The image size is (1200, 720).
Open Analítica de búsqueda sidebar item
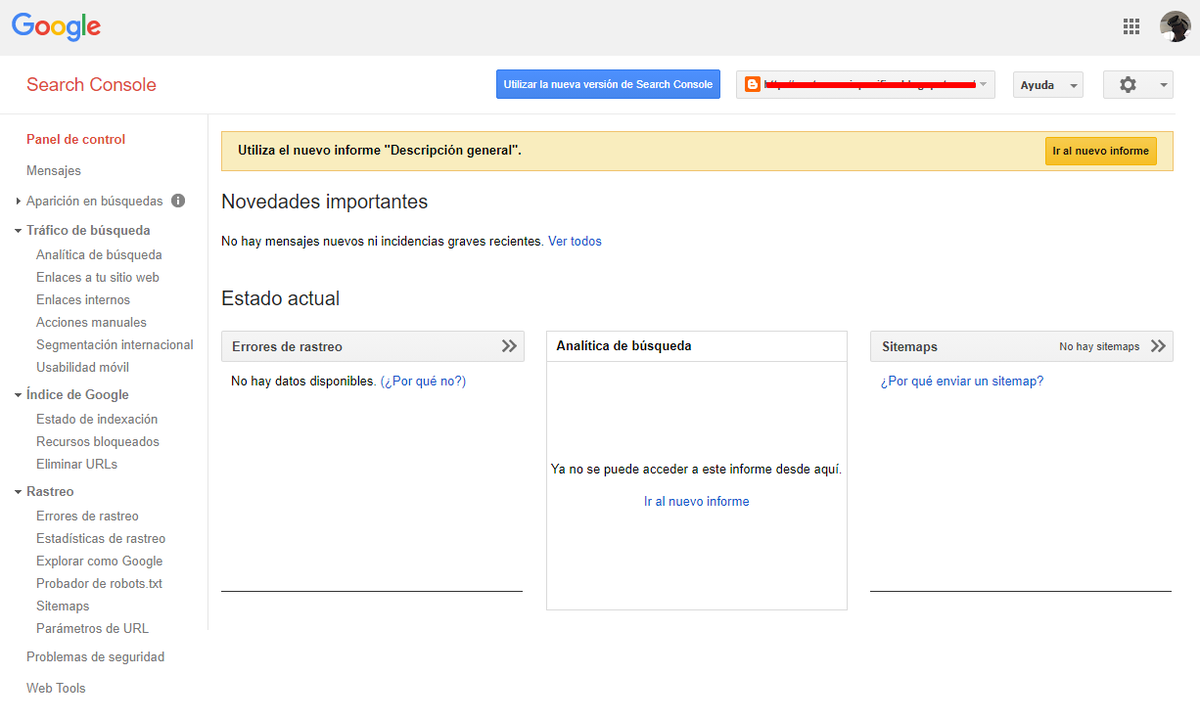(x=99, y=255)
